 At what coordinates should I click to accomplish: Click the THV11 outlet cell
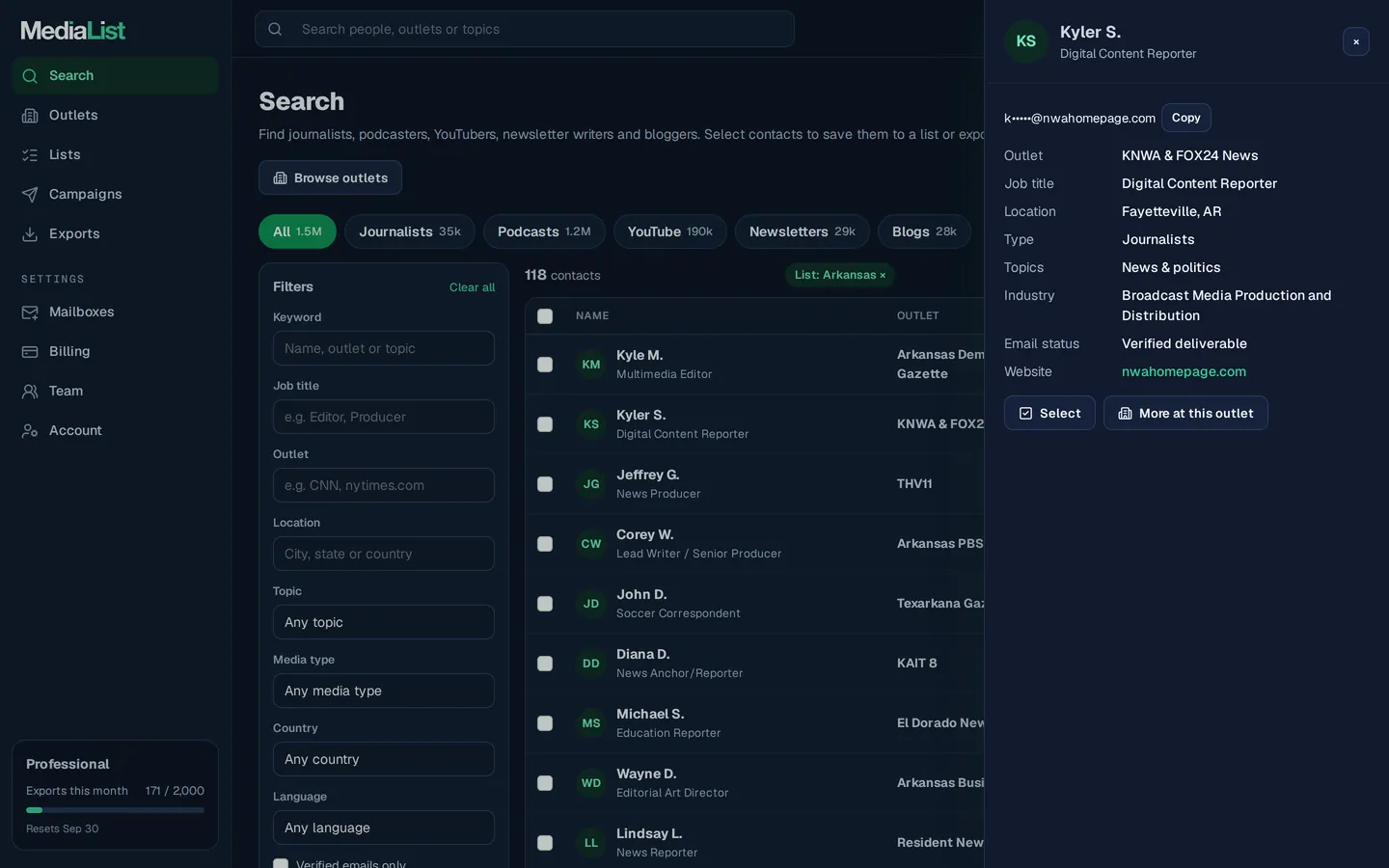[914, 484]
